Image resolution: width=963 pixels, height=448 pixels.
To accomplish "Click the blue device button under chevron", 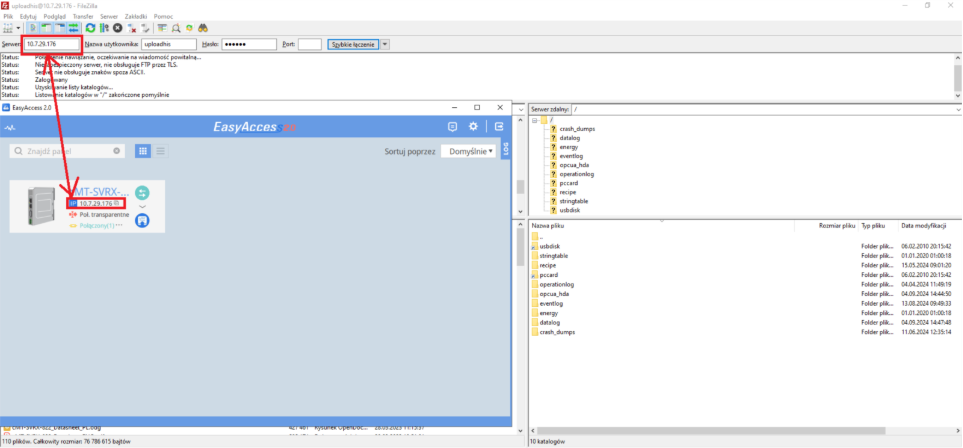I will pyautogui.click(x=142, y=221).
